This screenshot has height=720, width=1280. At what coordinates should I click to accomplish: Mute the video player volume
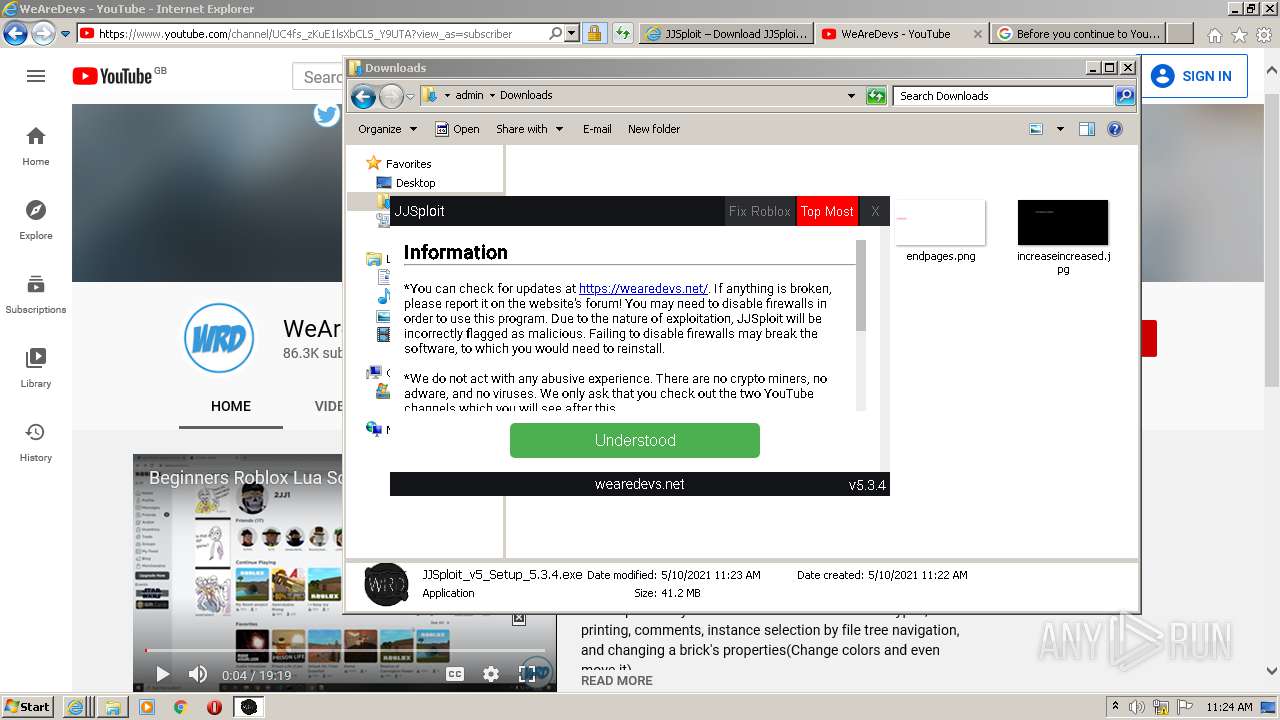198,674
